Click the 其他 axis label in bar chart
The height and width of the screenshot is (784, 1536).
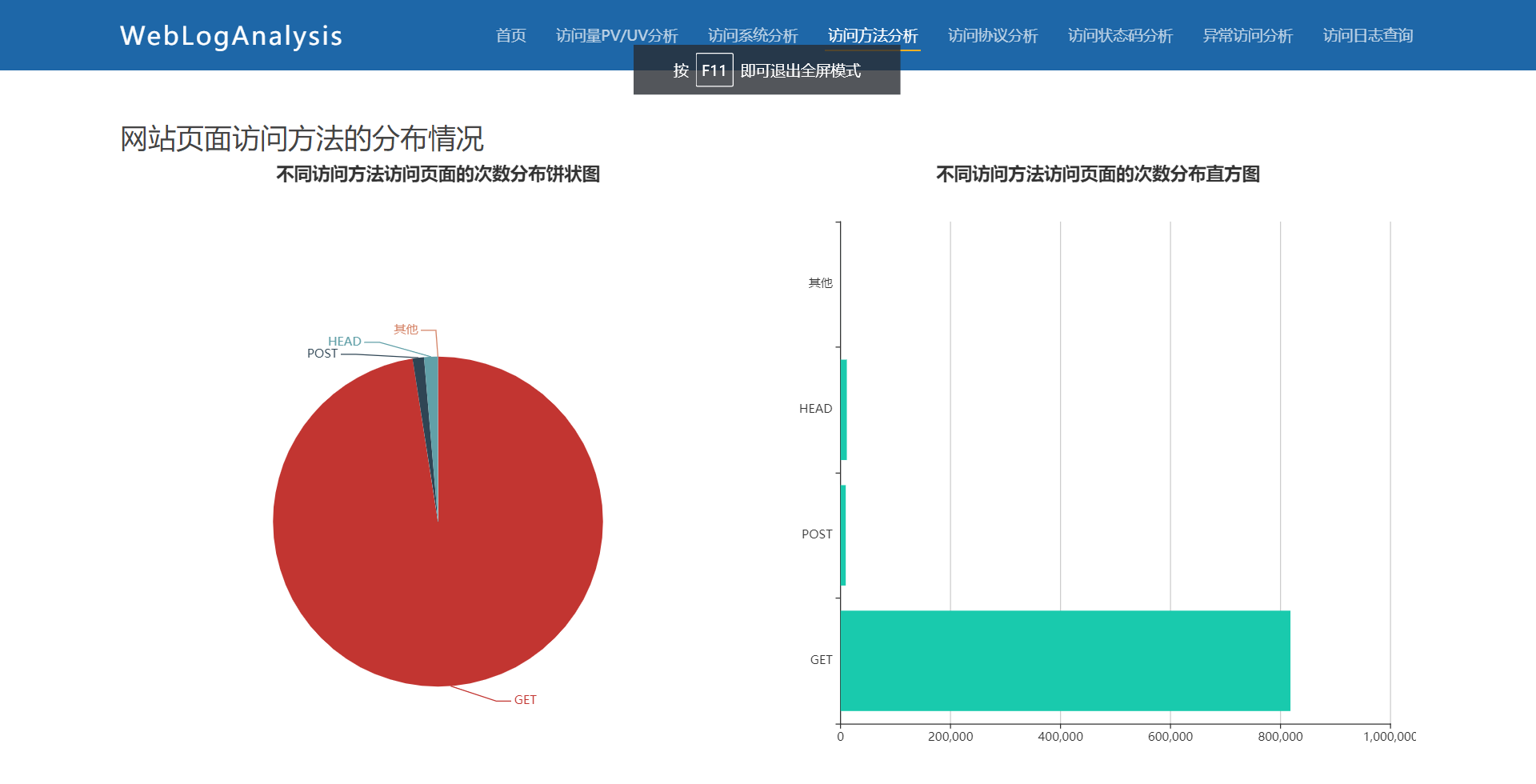820,283
